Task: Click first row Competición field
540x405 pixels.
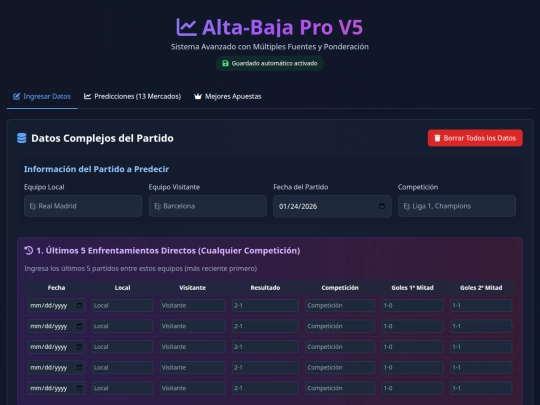Action: (x=340, y=305)
